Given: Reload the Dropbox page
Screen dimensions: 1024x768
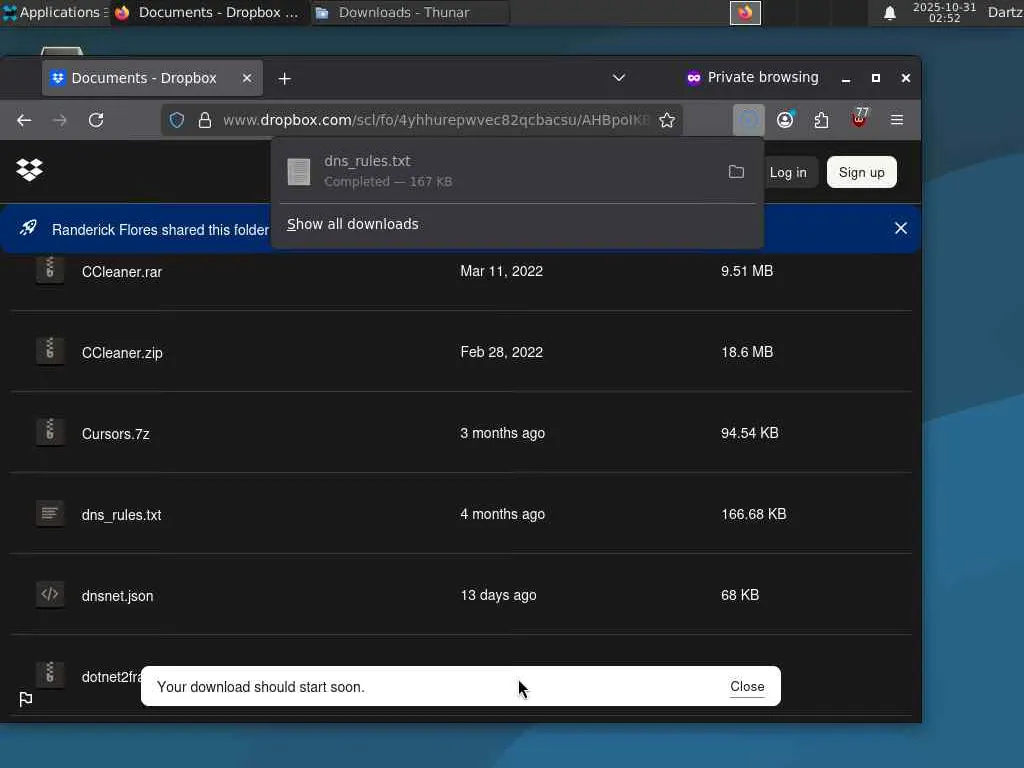Looking at the screenshot, I should pyautogui.click(x=96, y=120).
